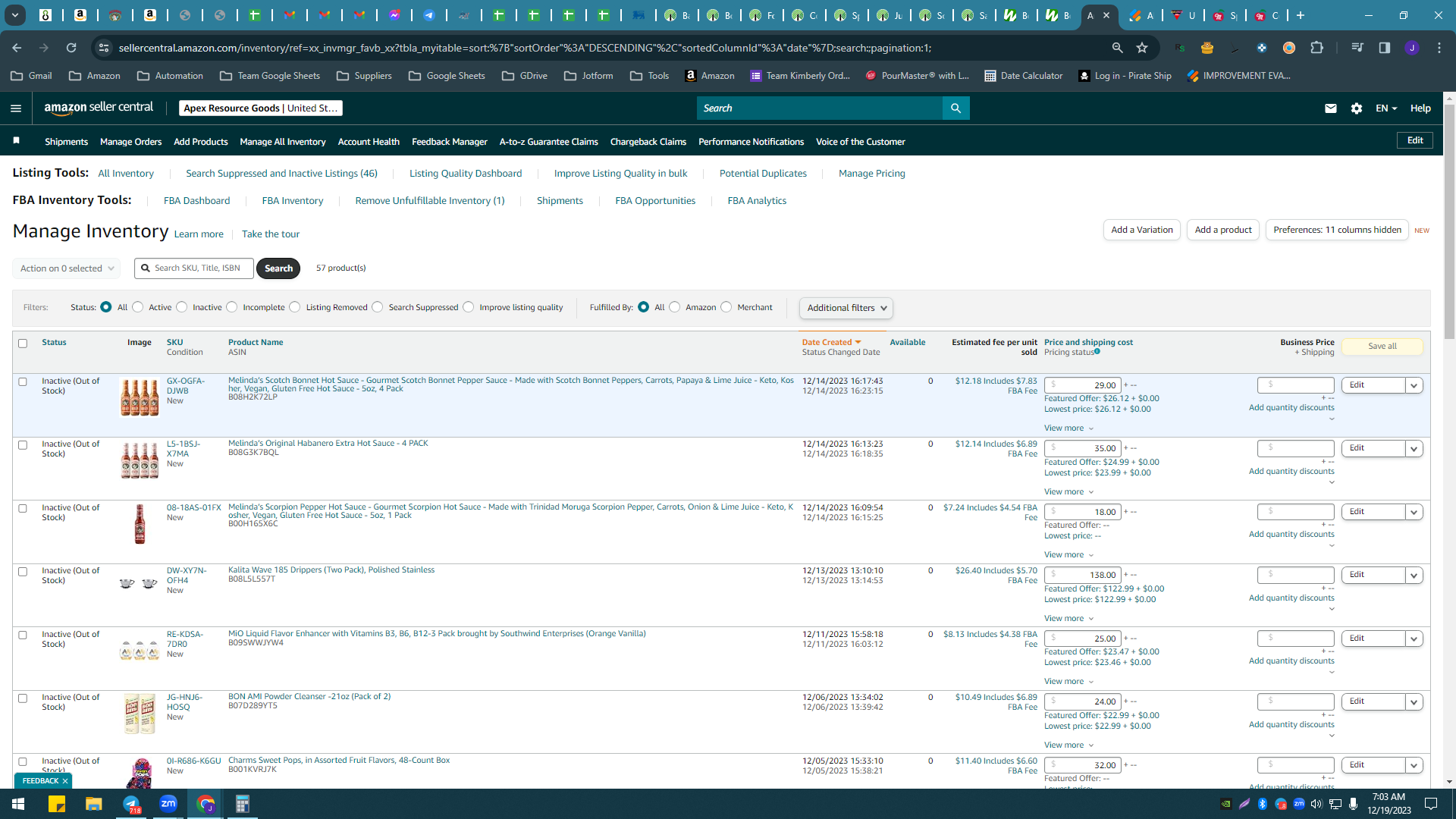This screenshot has height=819, width=1456.
Task: Bookmark this page with the star icon
Action: [x=1142, y=48]
